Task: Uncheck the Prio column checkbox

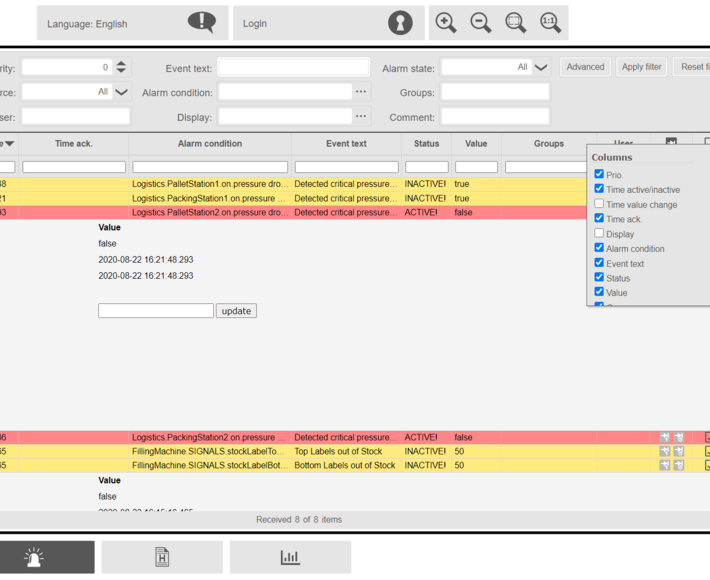Action: (599, 174)
